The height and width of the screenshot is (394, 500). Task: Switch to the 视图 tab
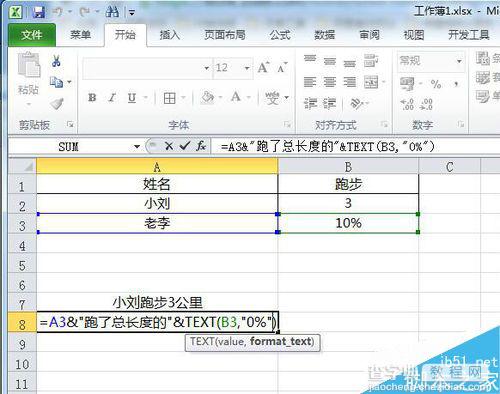coord(414,34)
